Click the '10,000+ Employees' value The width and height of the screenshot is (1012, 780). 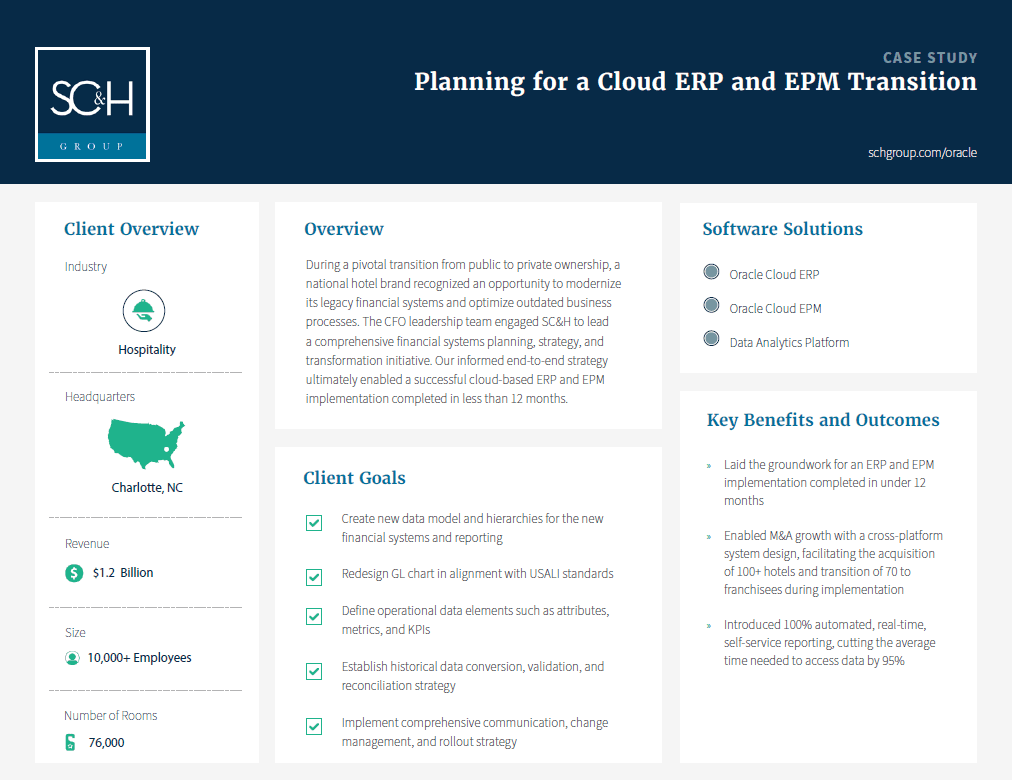tap(139, 658)
